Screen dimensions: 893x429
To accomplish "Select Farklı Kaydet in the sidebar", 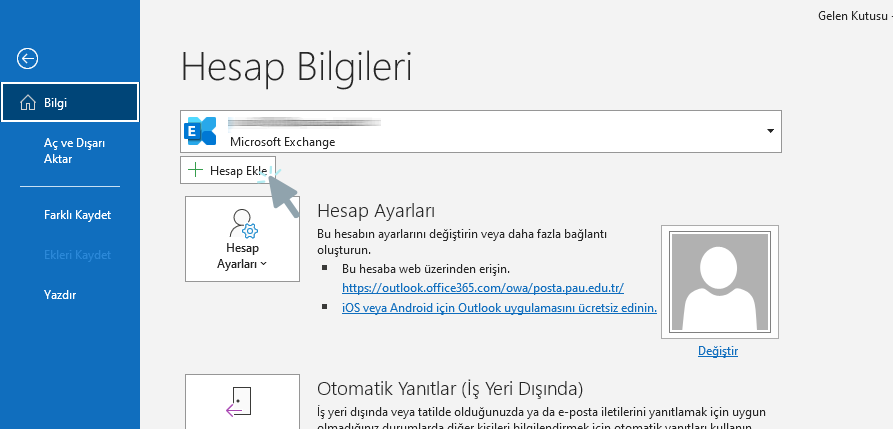I will pos(77,215).
